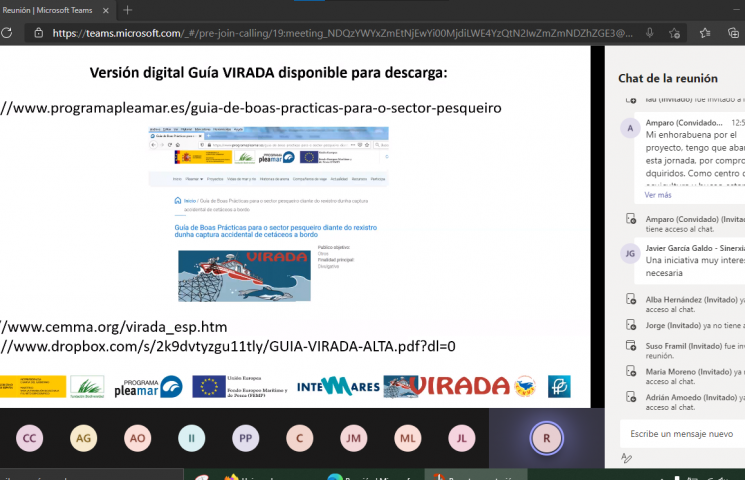This screenshot has height=480, width=745.
Task: Click the programapleamar.es guide URL on slide
Action: [x=251, y=108]
